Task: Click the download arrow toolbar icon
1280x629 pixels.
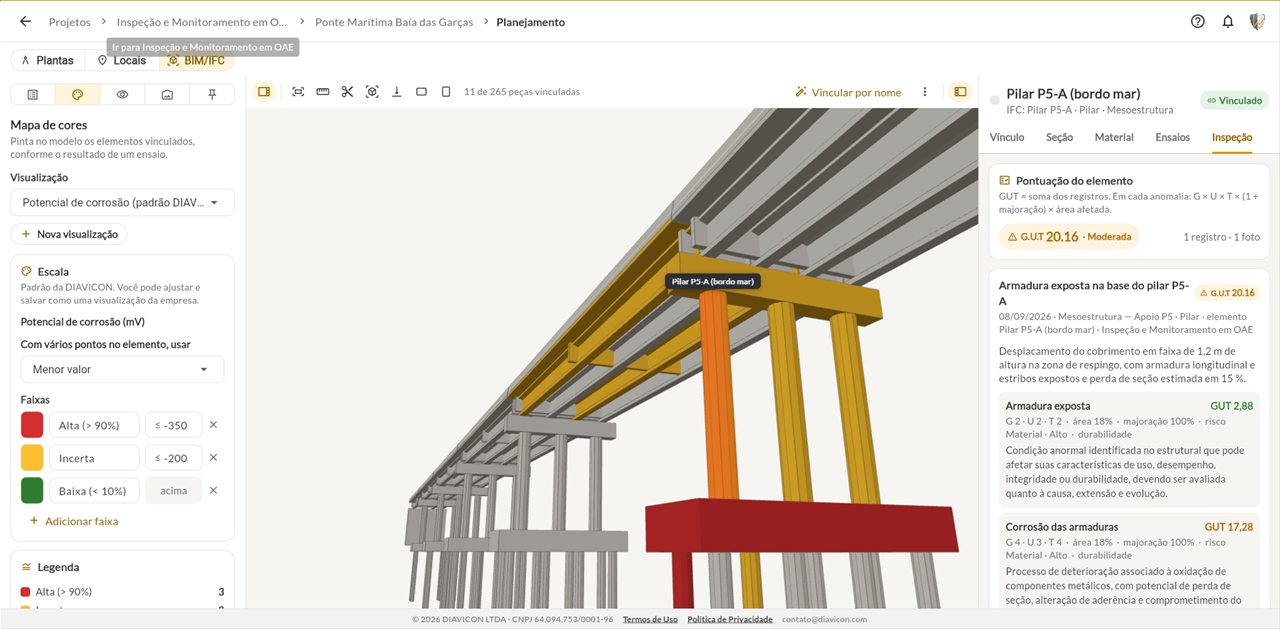Action: [397, 91]
